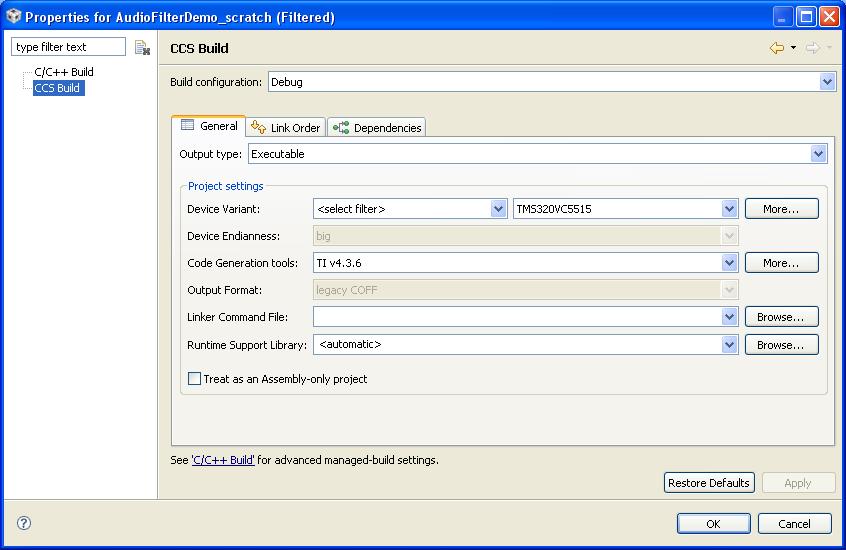Viewport: 846px width, 550px height.
Task: Follow the 'C/C++ Build' link
Action: click(x=223, y=460)
